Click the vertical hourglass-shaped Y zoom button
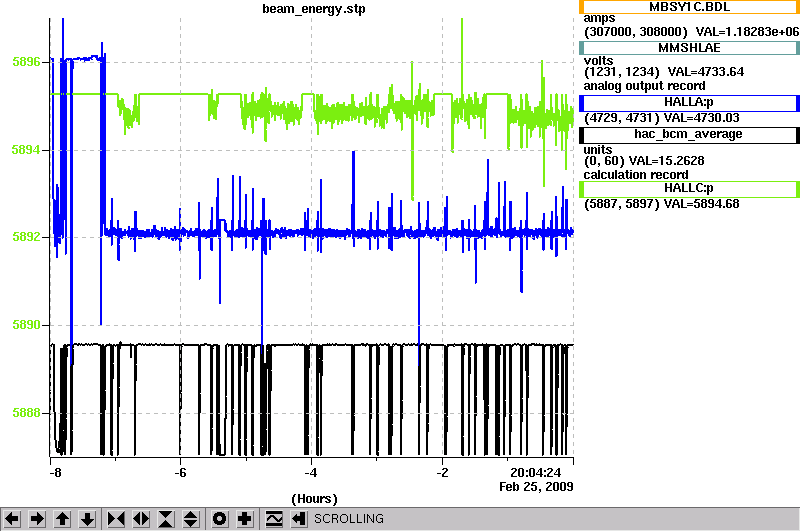800x531 pixels. click(166, 519)
